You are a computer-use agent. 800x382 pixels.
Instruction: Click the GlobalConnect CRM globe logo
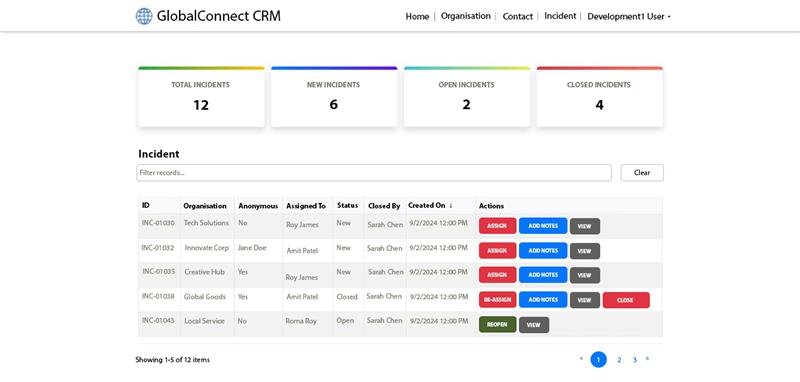144,16
